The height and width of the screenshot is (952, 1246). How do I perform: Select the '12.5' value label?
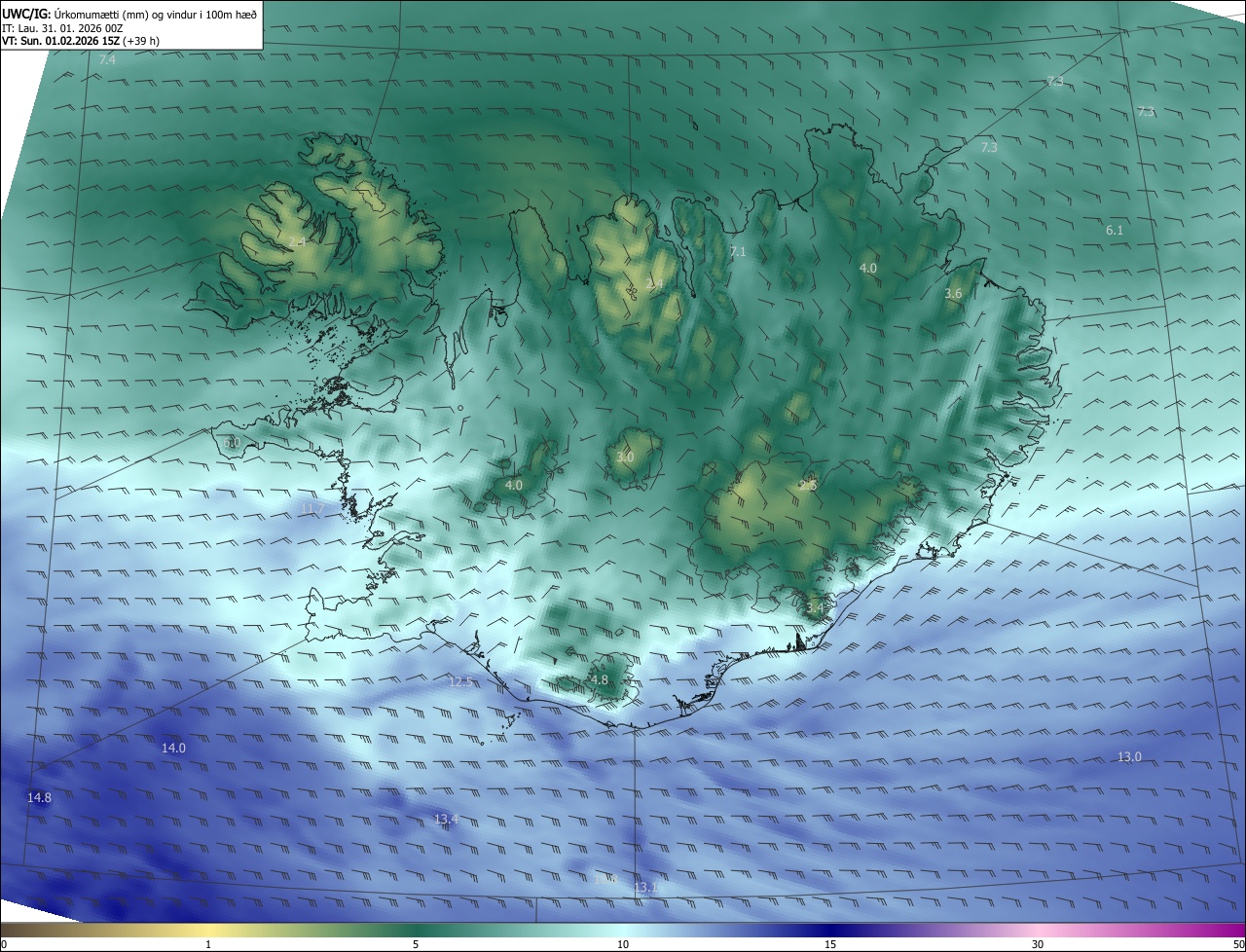(460, 682)
